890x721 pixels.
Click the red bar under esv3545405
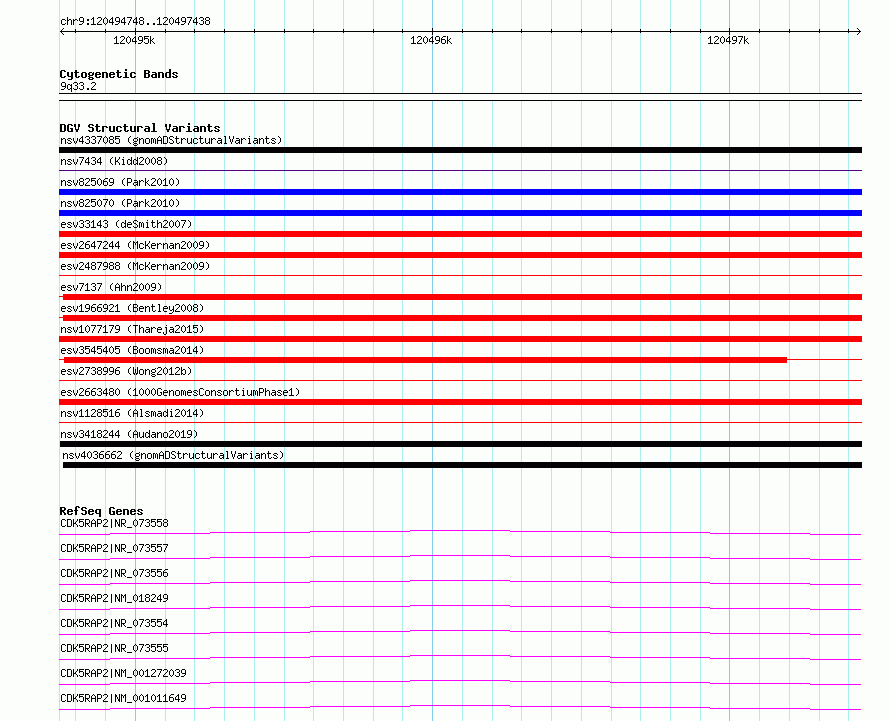click(x=426, y=360)
